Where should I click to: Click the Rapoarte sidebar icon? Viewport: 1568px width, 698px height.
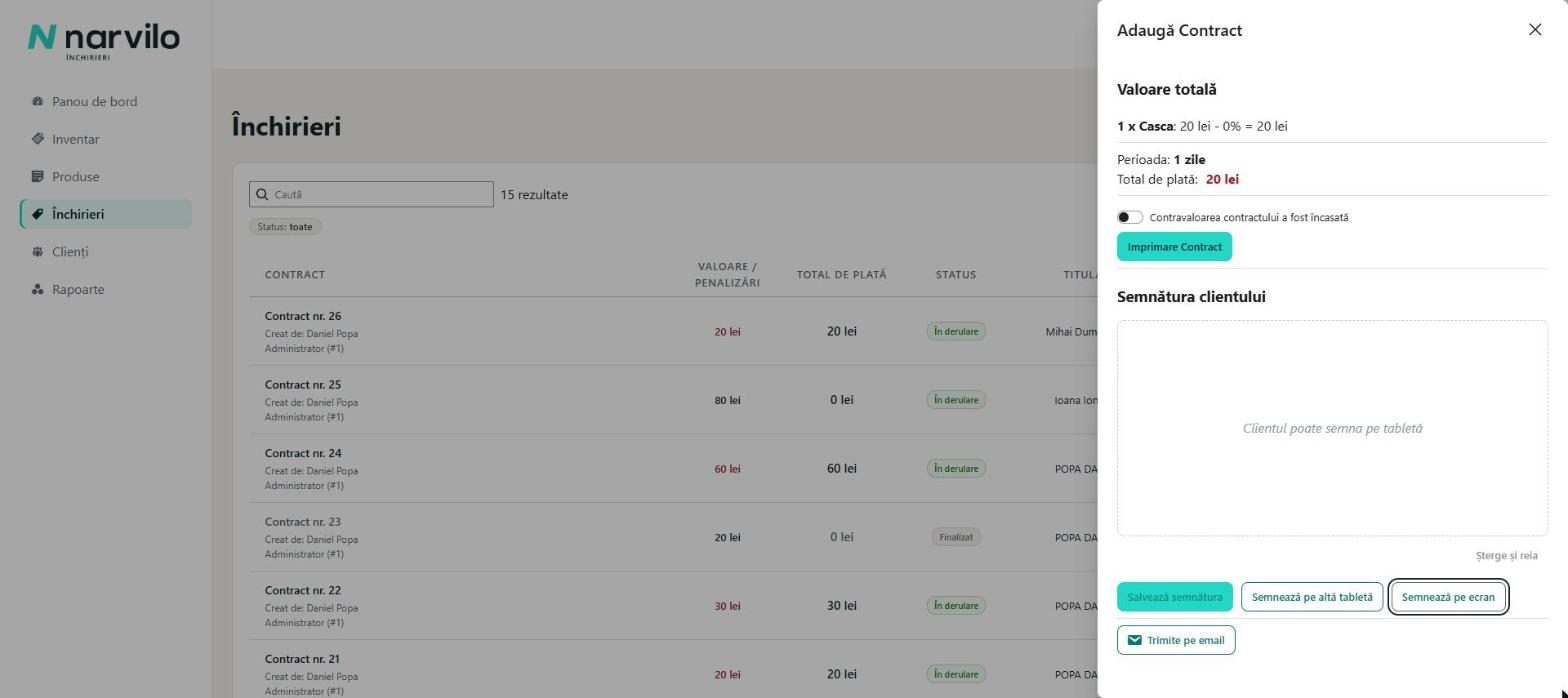pyautogui.click(x=37, y=290)
